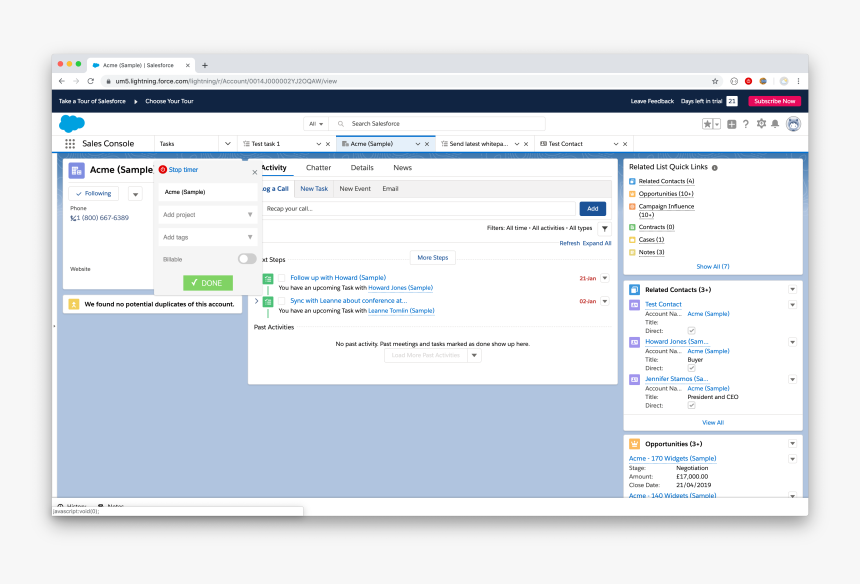Open the browser's three-dot menu
Screen dimensions: 860x584
tap(799, 81)
